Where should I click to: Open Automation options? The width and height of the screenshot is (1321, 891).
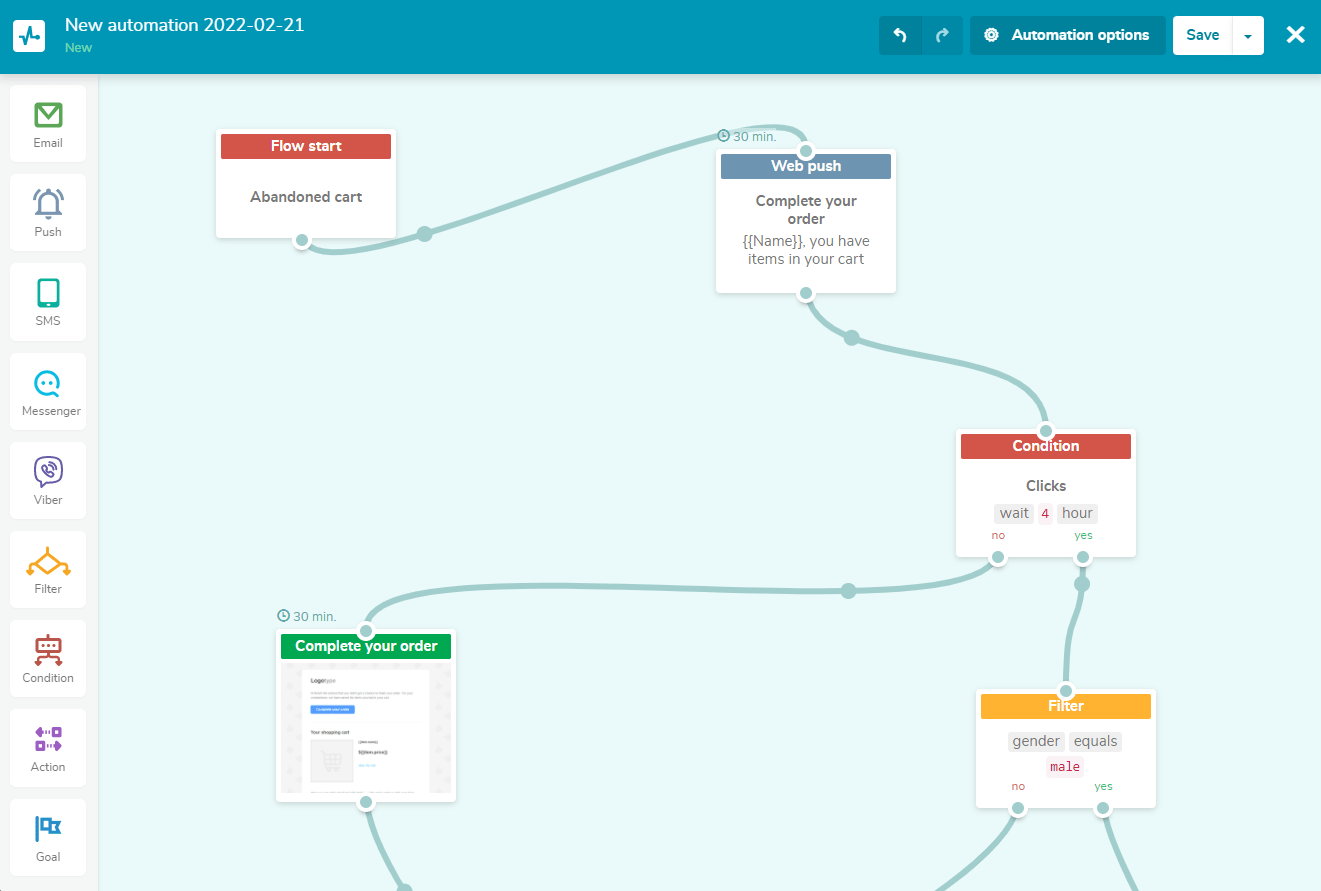click(x=1067, y=35)
